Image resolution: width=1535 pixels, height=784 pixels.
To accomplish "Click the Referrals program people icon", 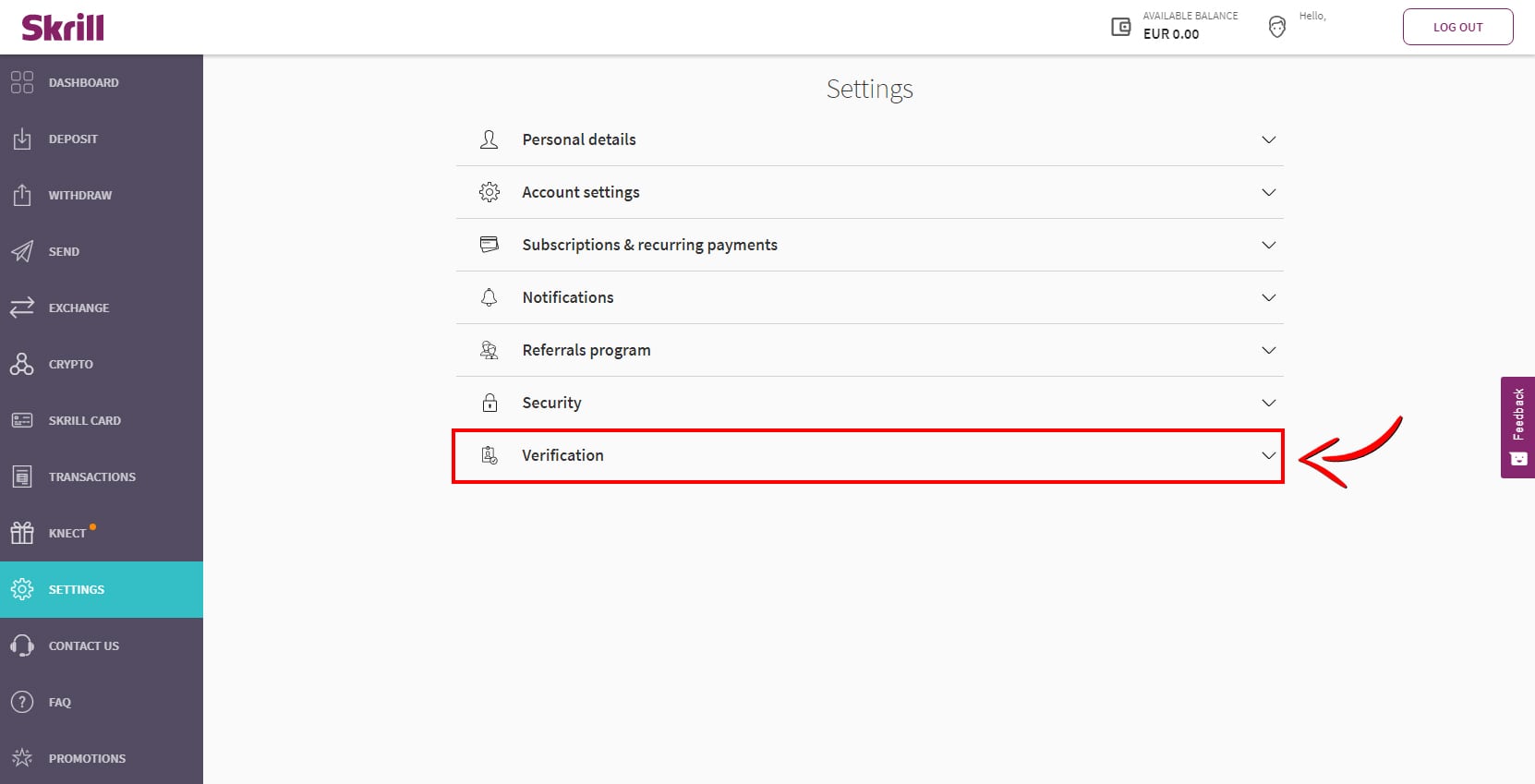I will 490,350.
